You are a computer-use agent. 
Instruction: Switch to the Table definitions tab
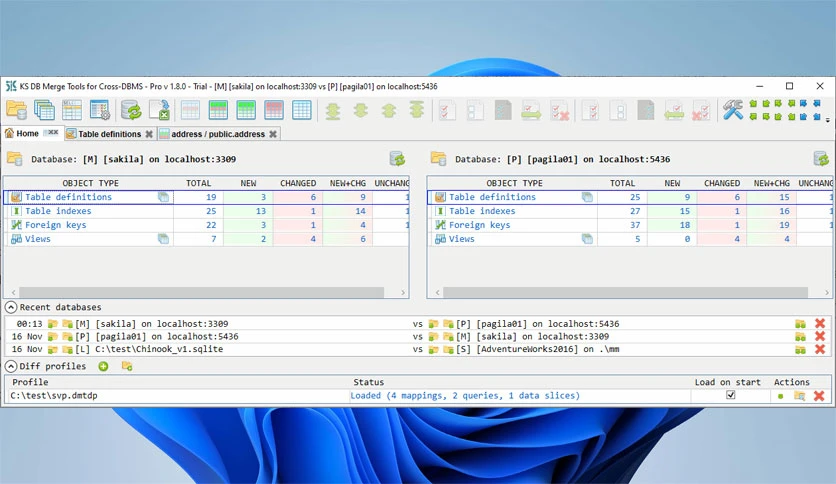click(109, 134)
